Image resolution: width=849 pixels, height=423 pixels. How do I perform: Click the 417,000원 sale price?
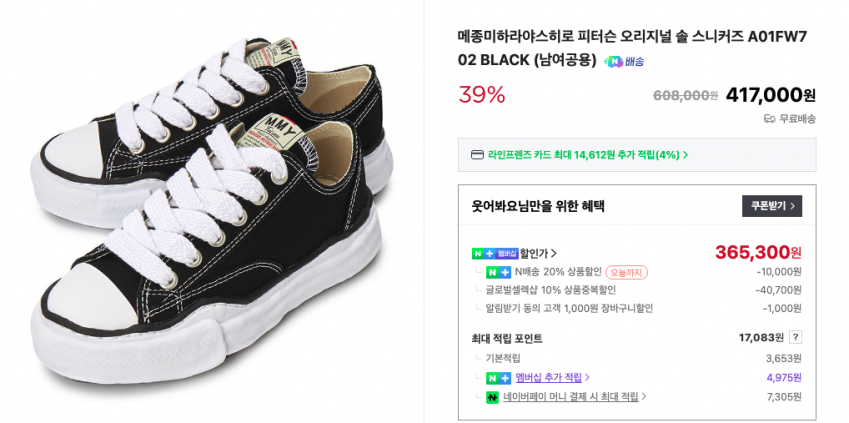tap(770, 95)
